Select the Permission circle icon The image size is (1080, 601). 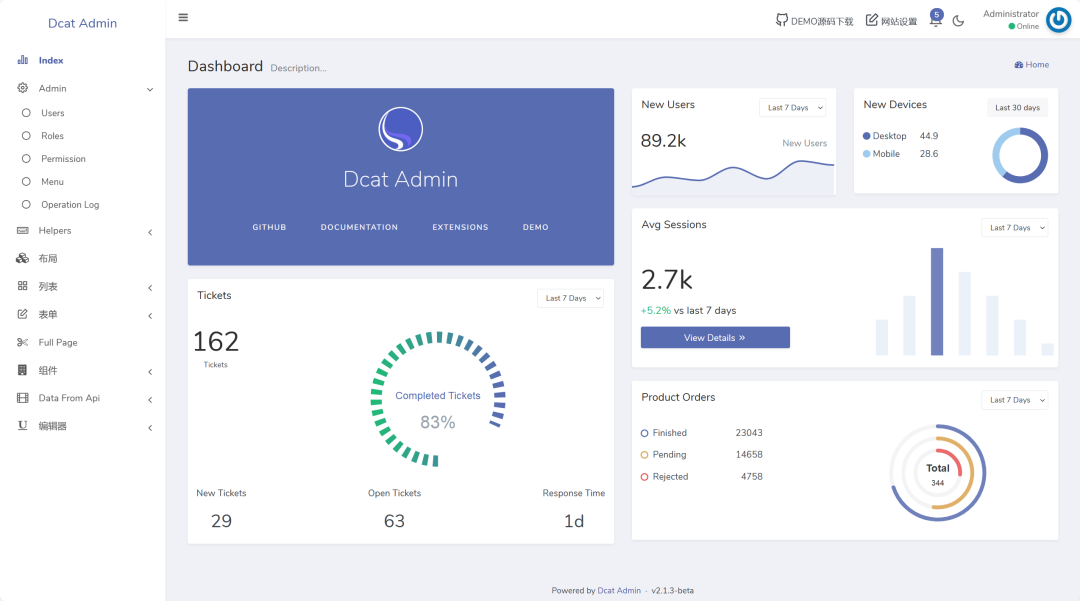(x=26, y=158)
